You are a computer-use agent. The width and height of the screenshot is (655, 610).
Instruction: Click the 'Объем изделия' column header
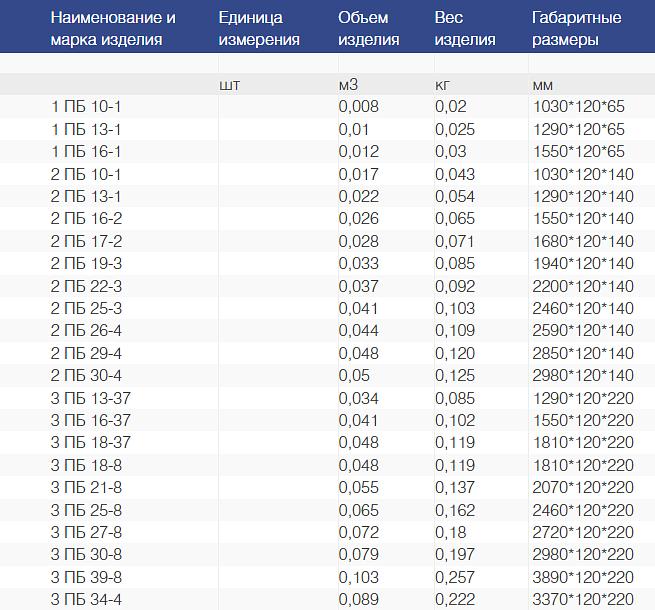coord(369,29)
